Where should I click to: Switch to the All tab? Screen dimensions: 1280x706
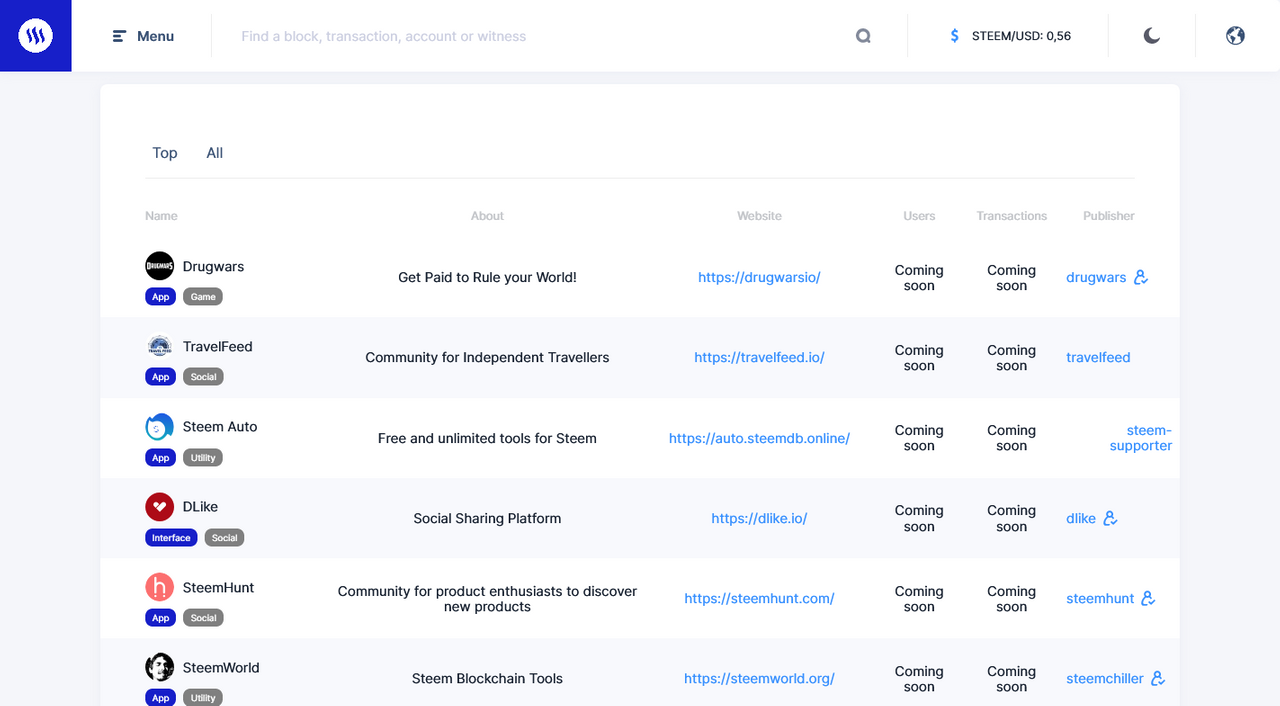tap(215, 153)
